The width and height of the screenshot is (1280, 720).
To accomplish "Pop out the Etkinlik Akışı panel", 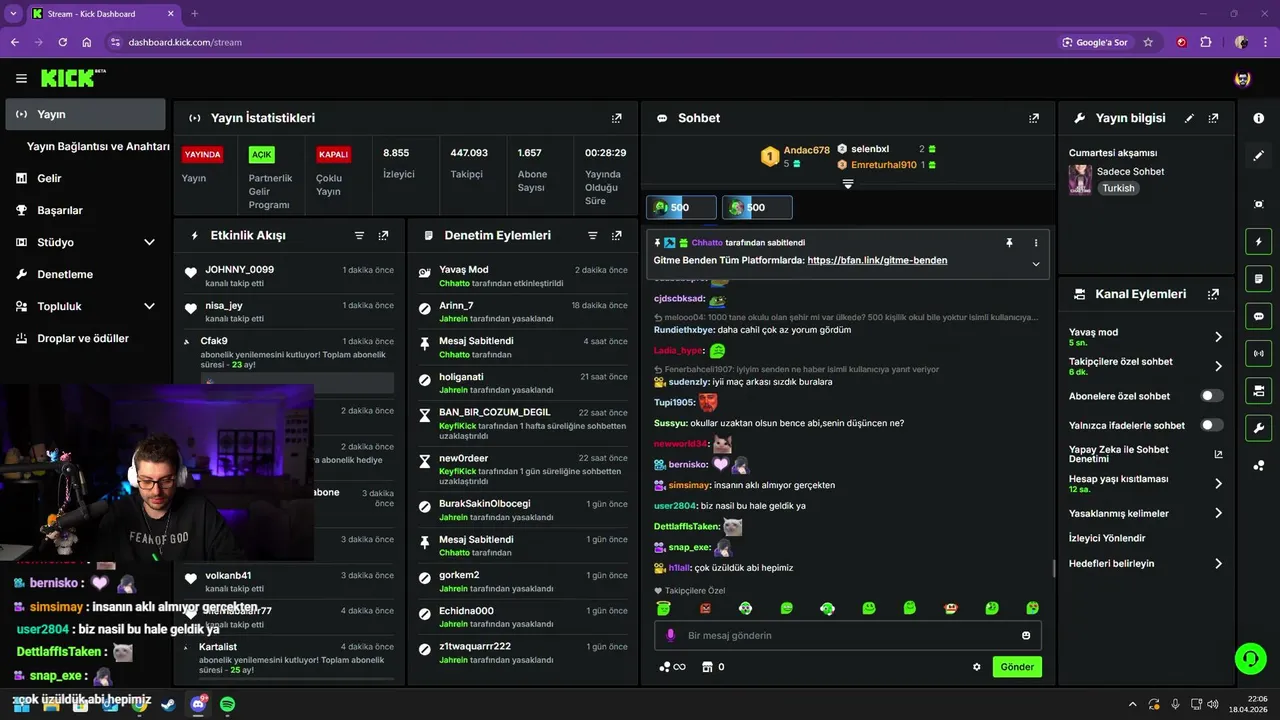I will pyautogui.click(x=383, y=236).
